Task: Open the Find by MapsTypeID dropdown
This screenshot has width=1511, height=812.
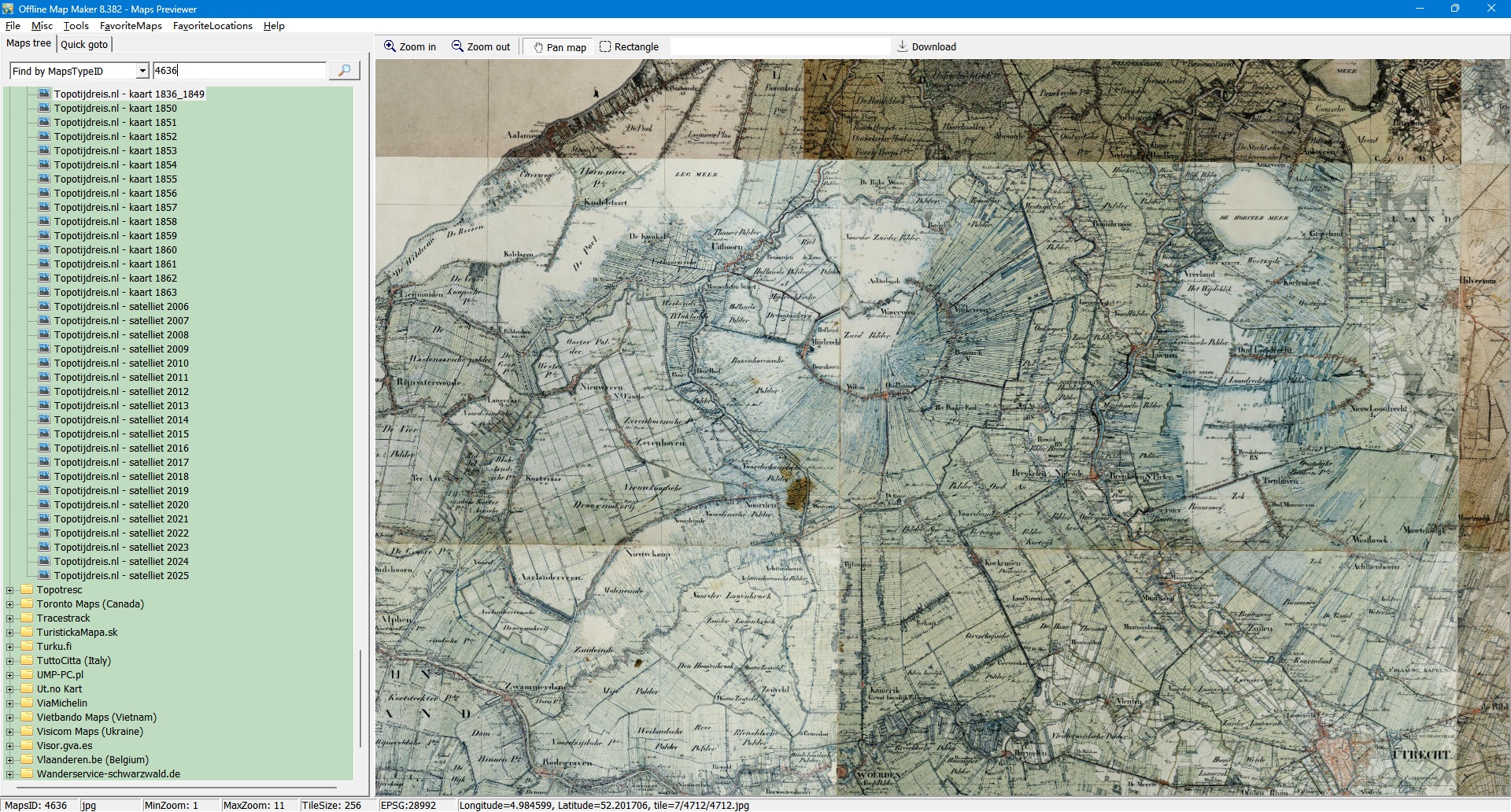Action: pos(142,71)
